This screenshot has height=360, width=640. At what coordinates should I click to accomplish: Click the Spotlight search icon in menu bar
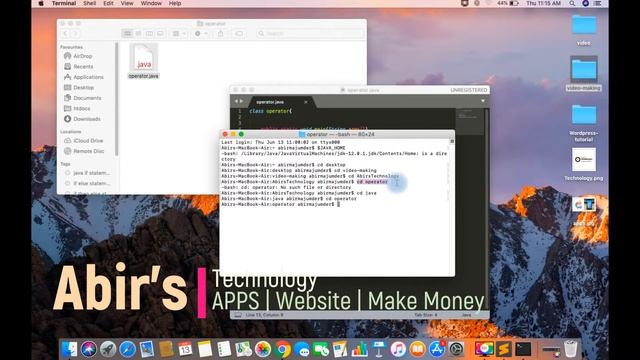[x=572, y=3]
